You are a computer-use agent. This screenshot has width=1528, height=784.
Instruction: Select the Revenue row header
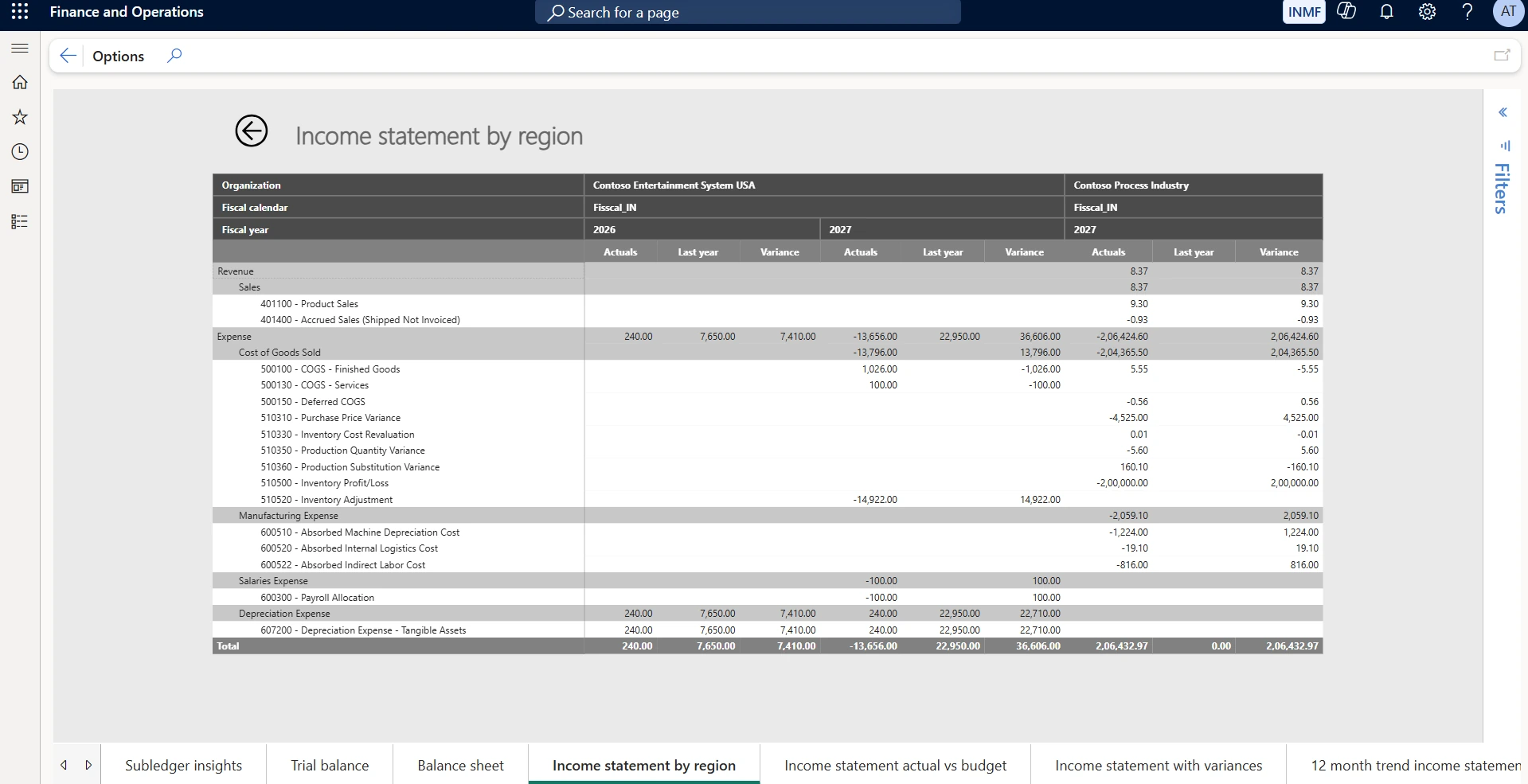tap(236, 271)
